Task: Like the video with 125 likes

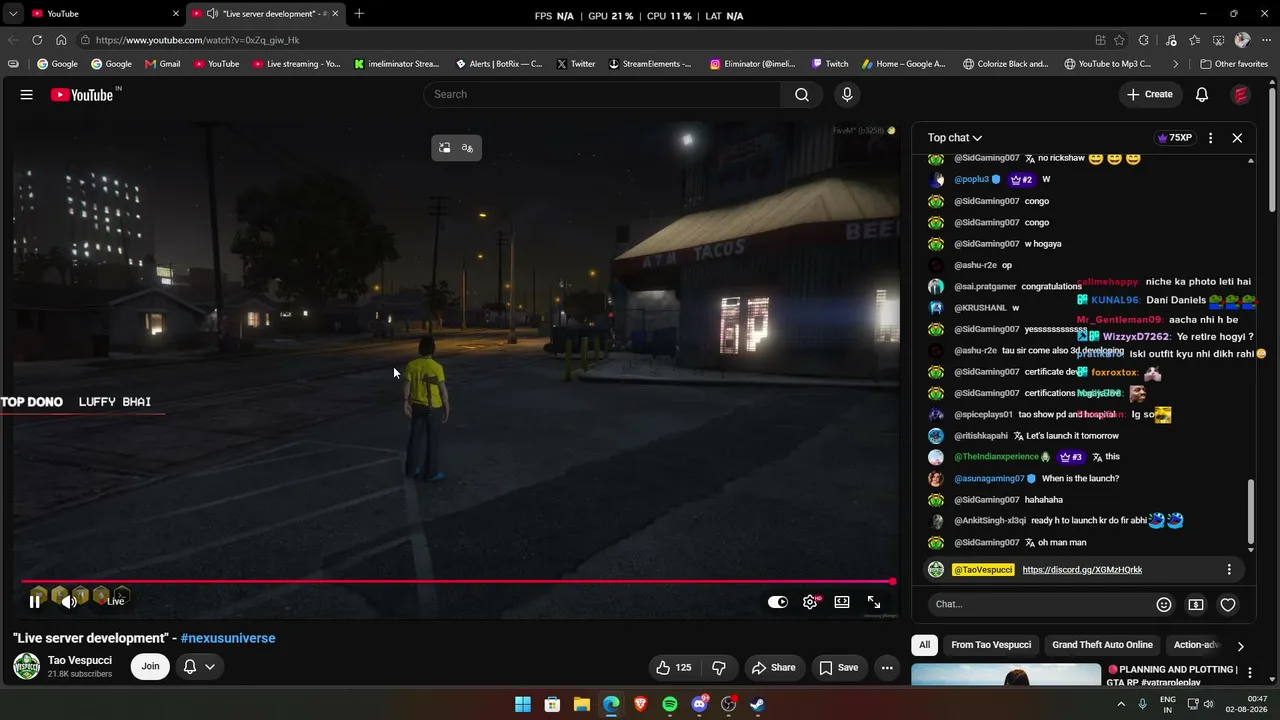Action: pos(674,667)
